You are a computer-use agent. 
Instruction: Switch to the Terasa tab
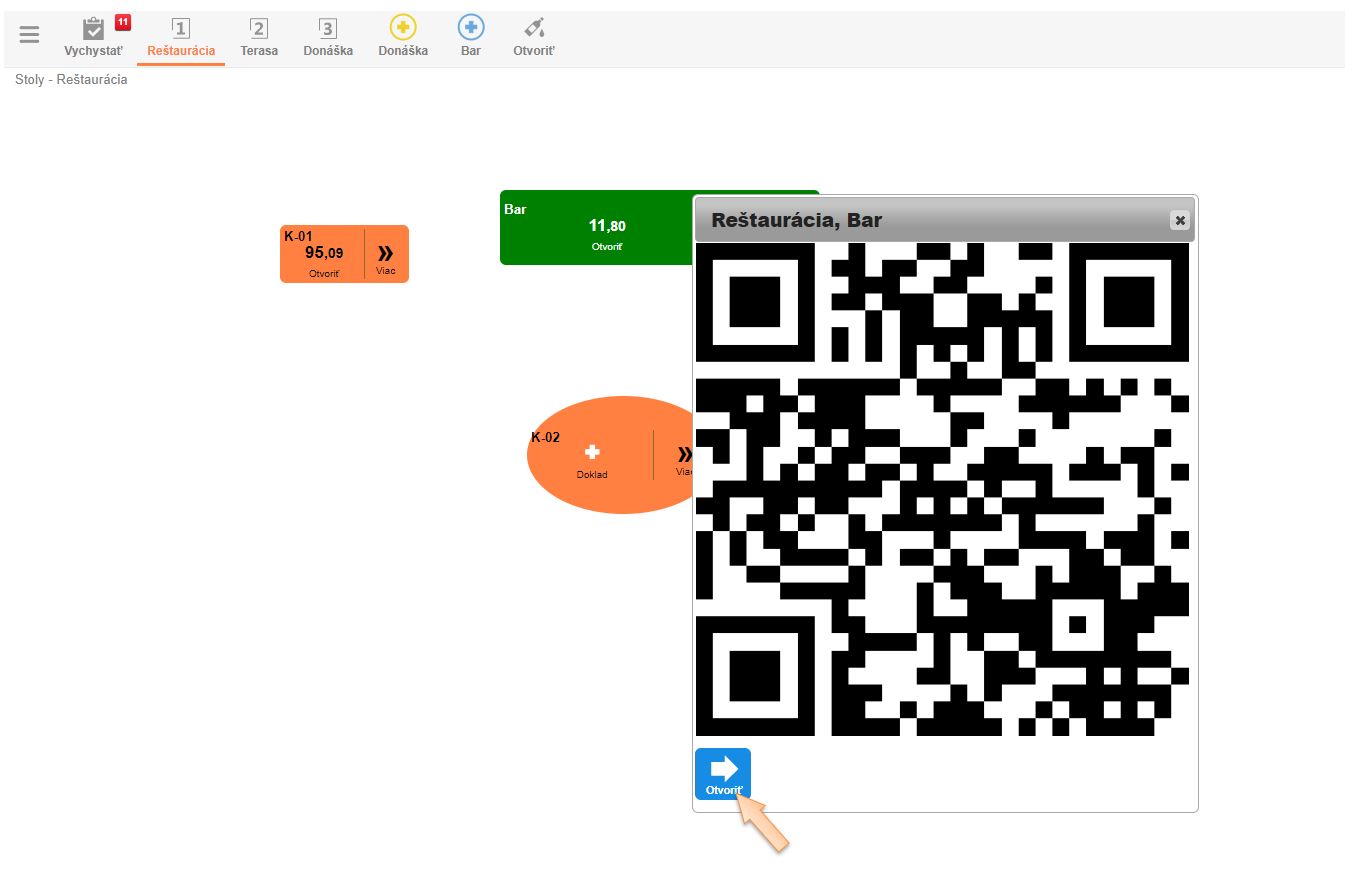click(x=259, y=38)
